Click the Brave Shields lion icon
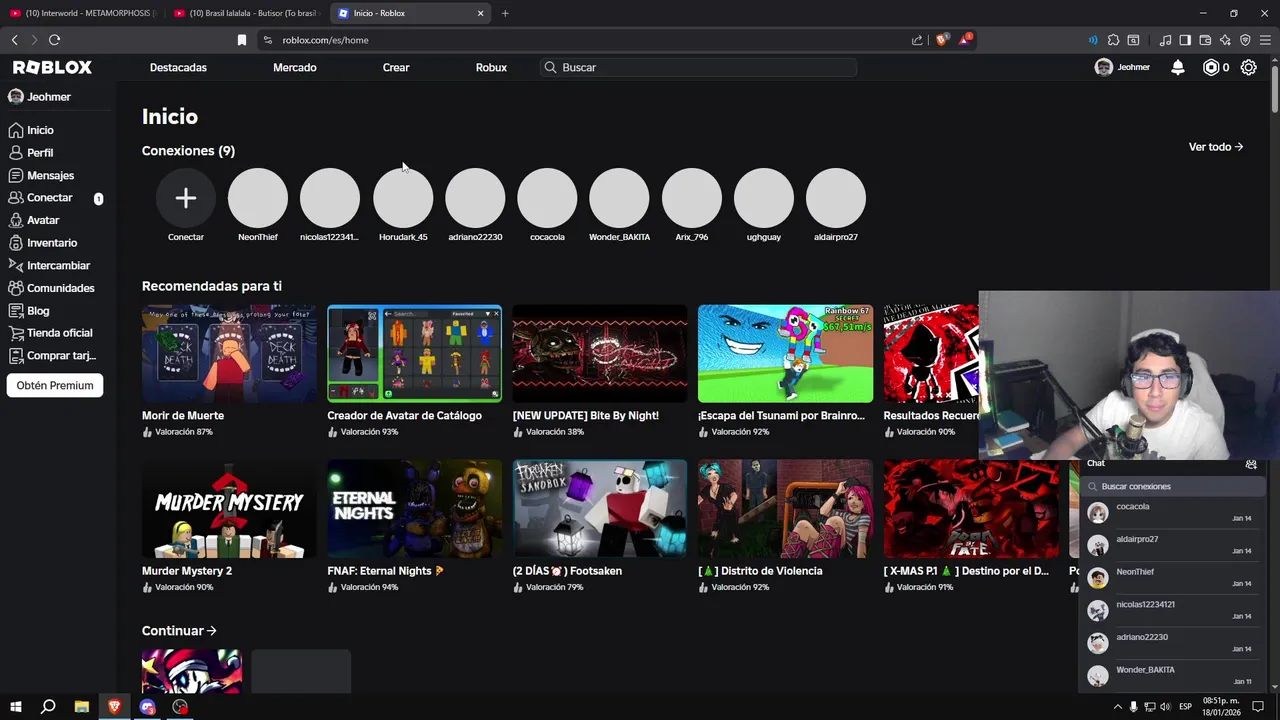The width and height of the screenshot is (1280, 720). tap(941, 40)
